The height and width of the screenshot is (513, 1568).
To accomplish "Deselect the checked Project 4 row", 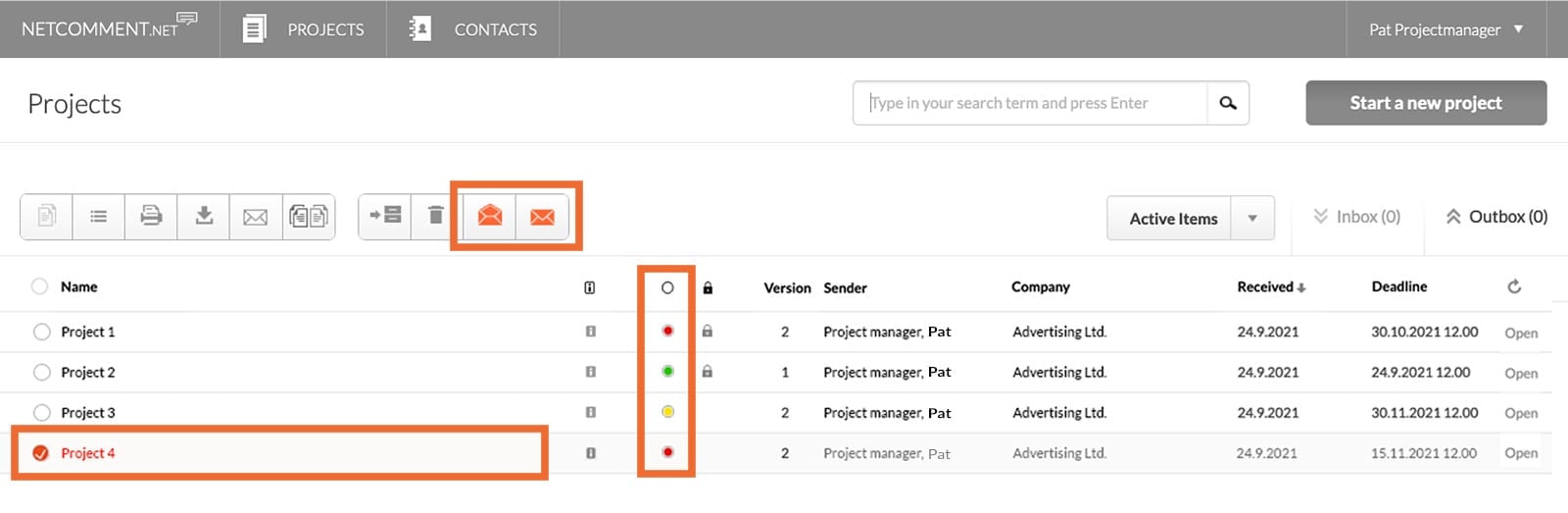I will click(x=41, y=453).
